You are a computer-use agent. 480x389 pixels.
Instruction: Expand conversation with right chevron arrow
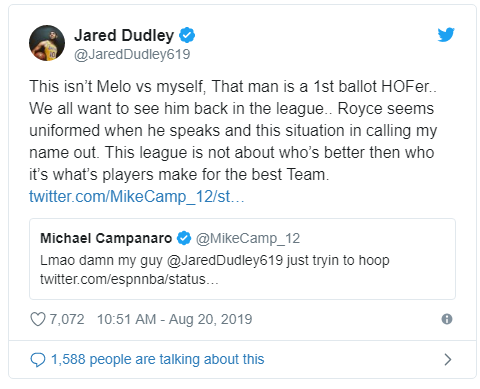coord(448,359)
